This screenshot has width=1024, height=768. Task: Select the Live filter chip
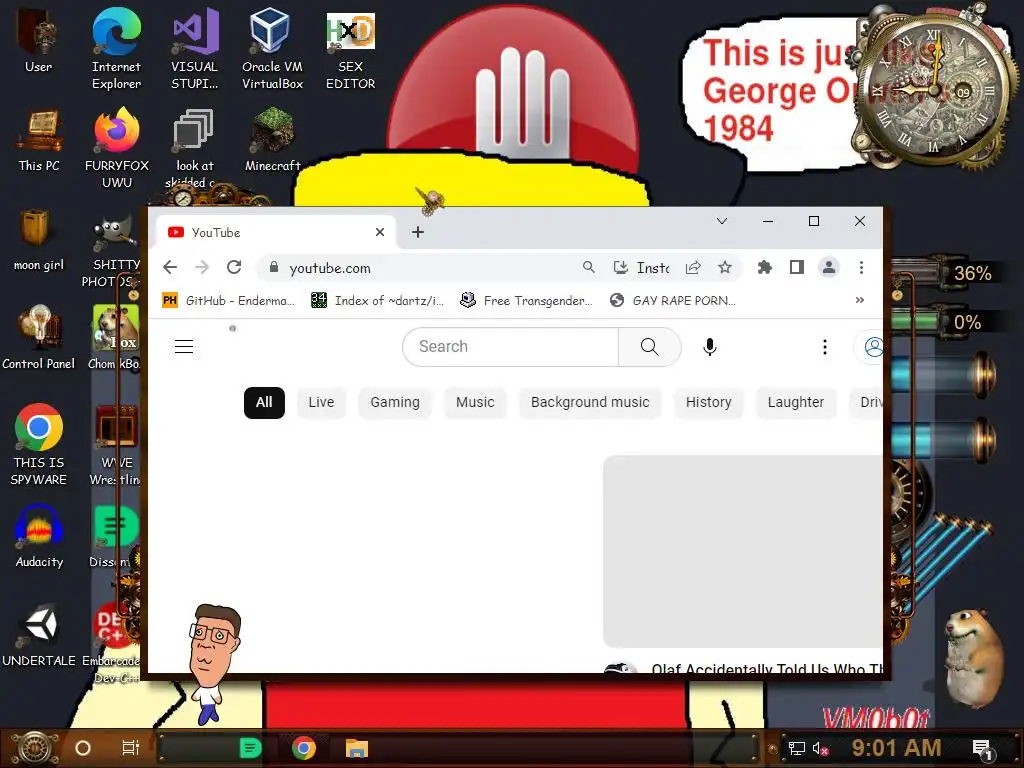(x=321, y=402)
